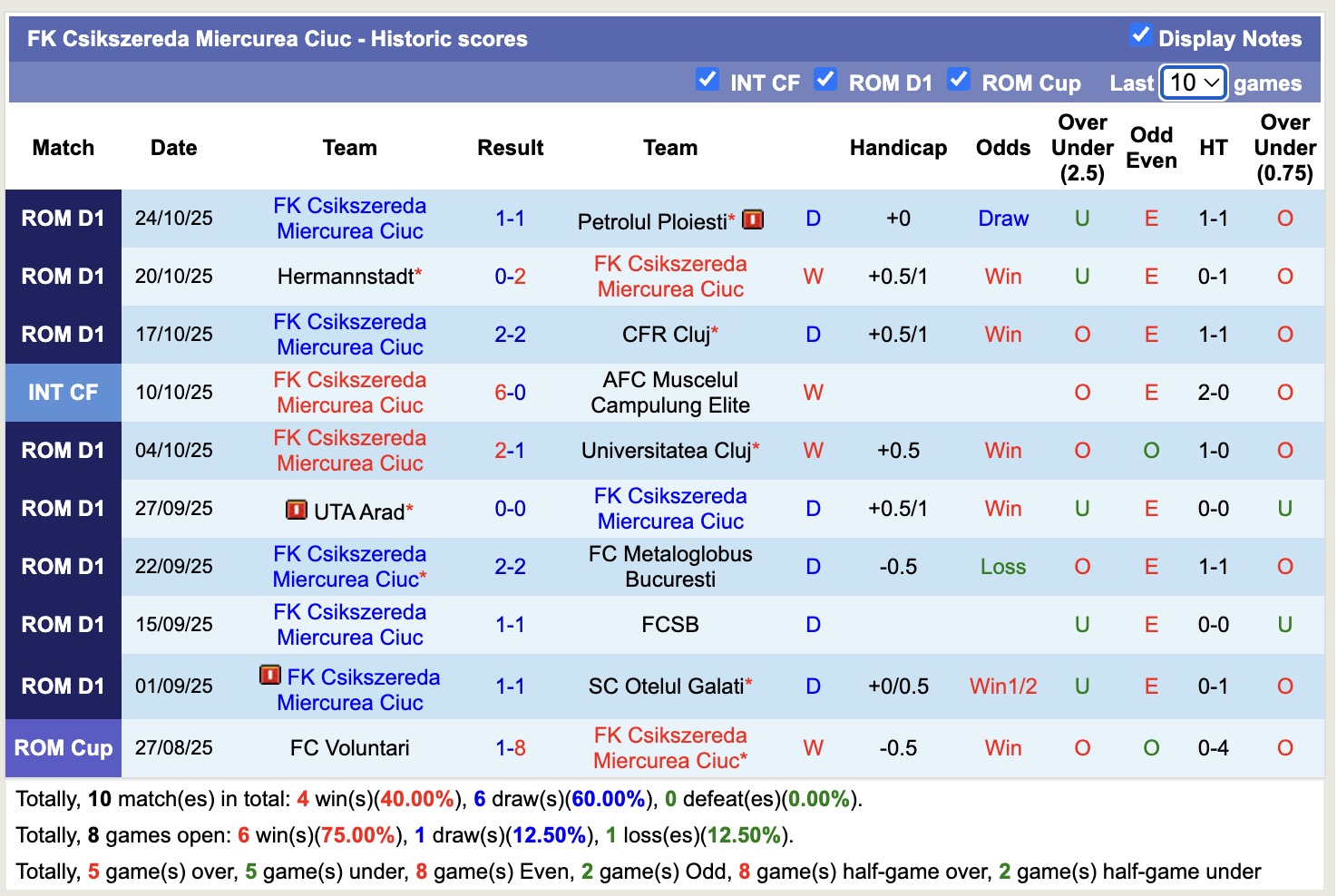Open the 0-2 result at Hermannstadt
This screenshot has height=896, width=1337.
click(510, 277)
